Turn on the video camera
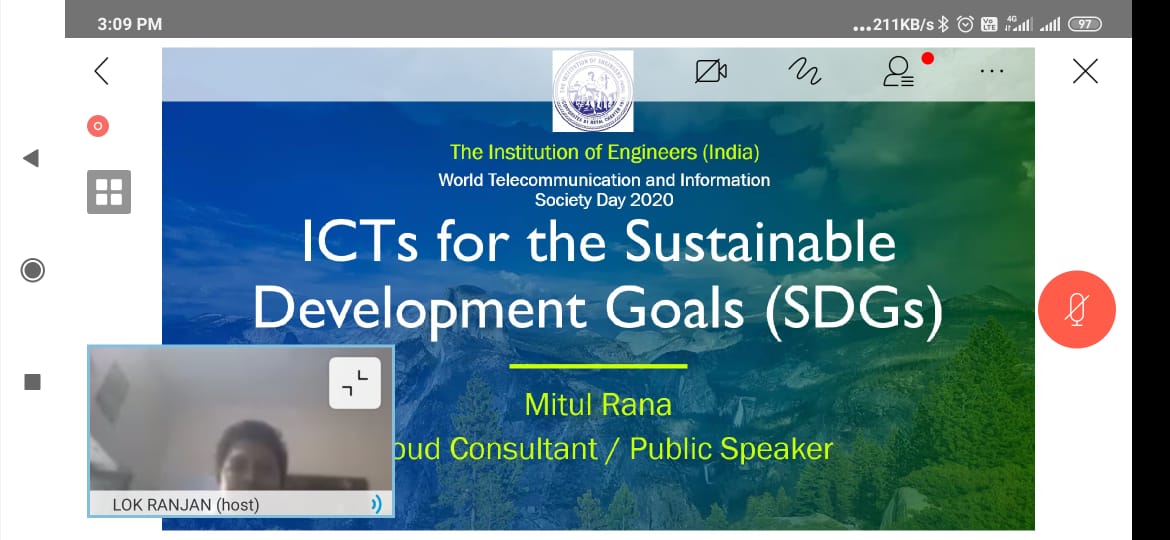The width and height of the screenshot is (1170, 540). (x=711, y=71)
